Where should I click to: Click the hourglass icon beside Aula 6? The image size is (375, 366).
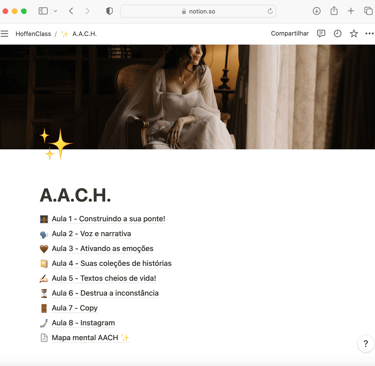coord(44,293)
